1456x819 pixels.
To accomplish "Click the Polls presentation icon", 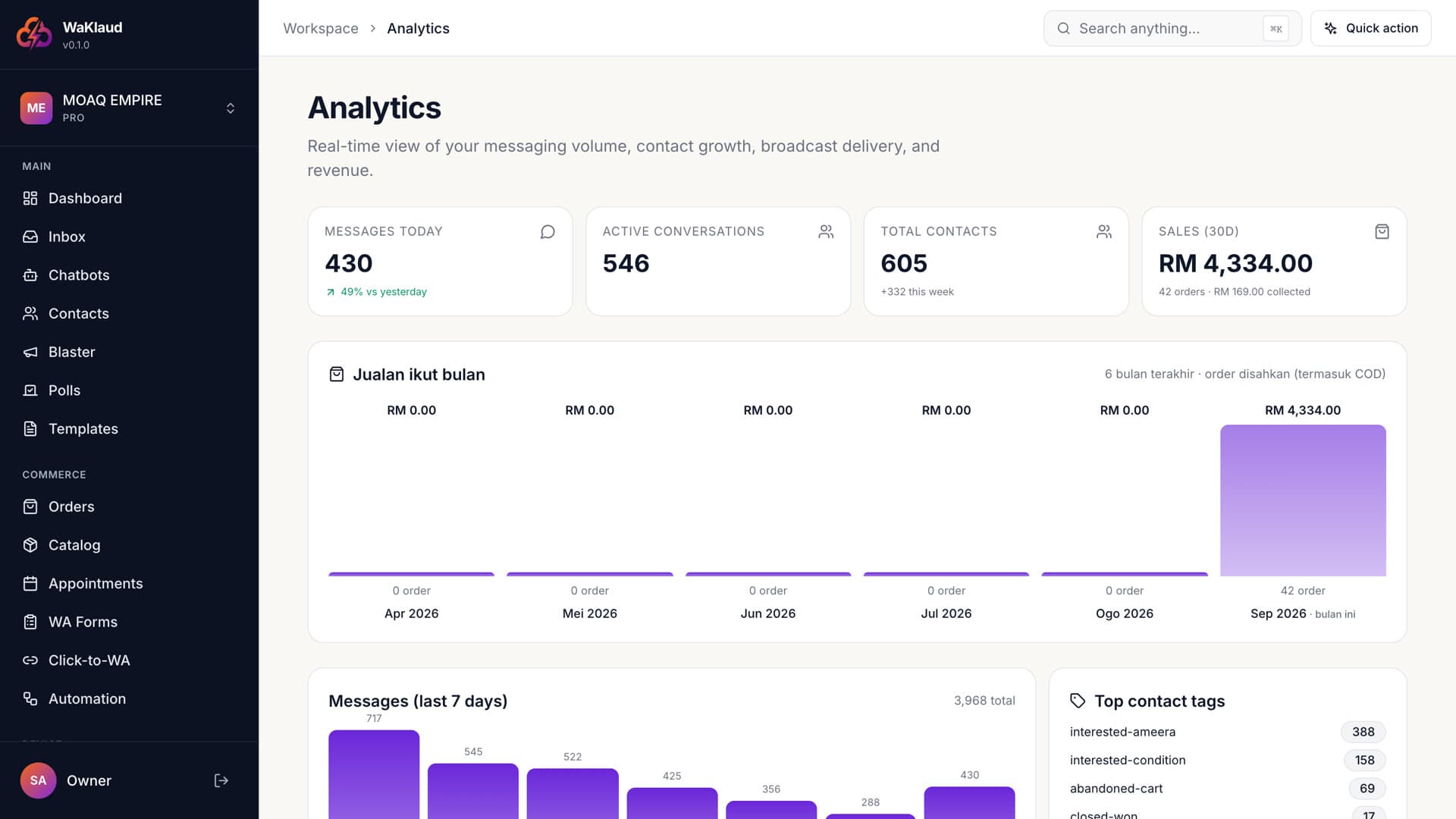I will (x=30, y=391).
